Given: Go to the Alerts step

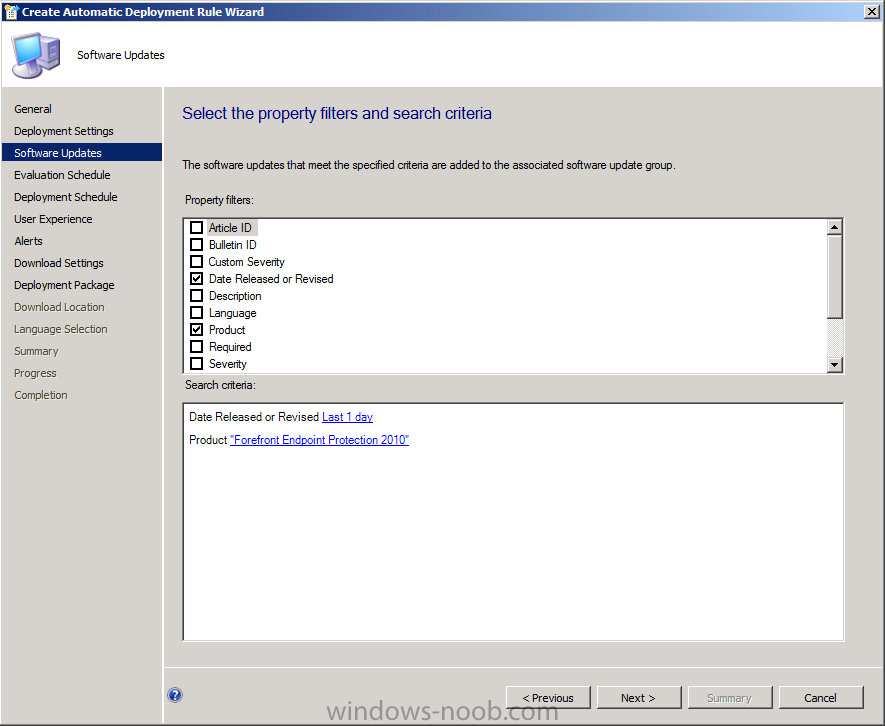Looking at the screenshot, I should (x=28, y=241).
